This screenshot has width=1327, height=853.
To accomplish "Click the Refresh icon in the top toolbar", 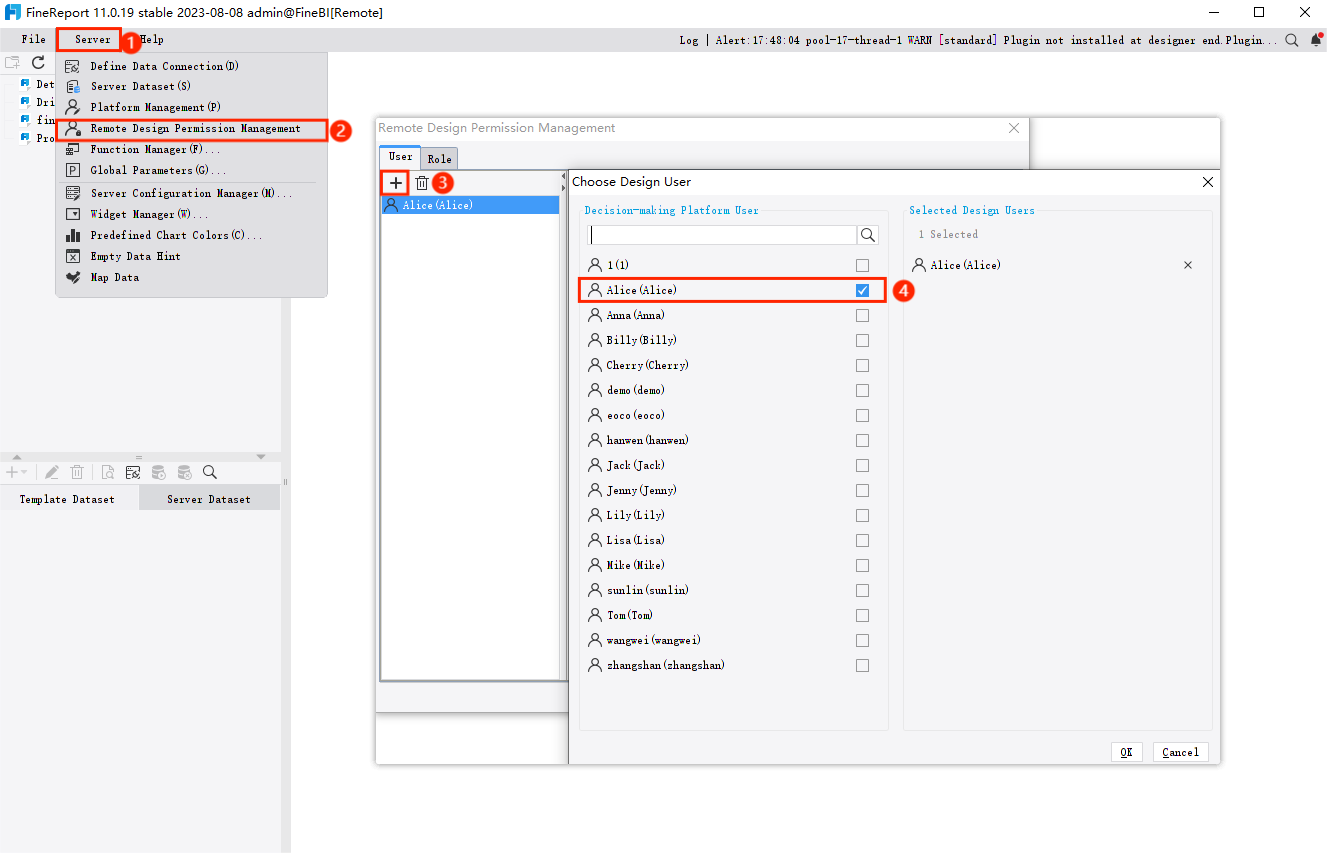I will (38, 61).
